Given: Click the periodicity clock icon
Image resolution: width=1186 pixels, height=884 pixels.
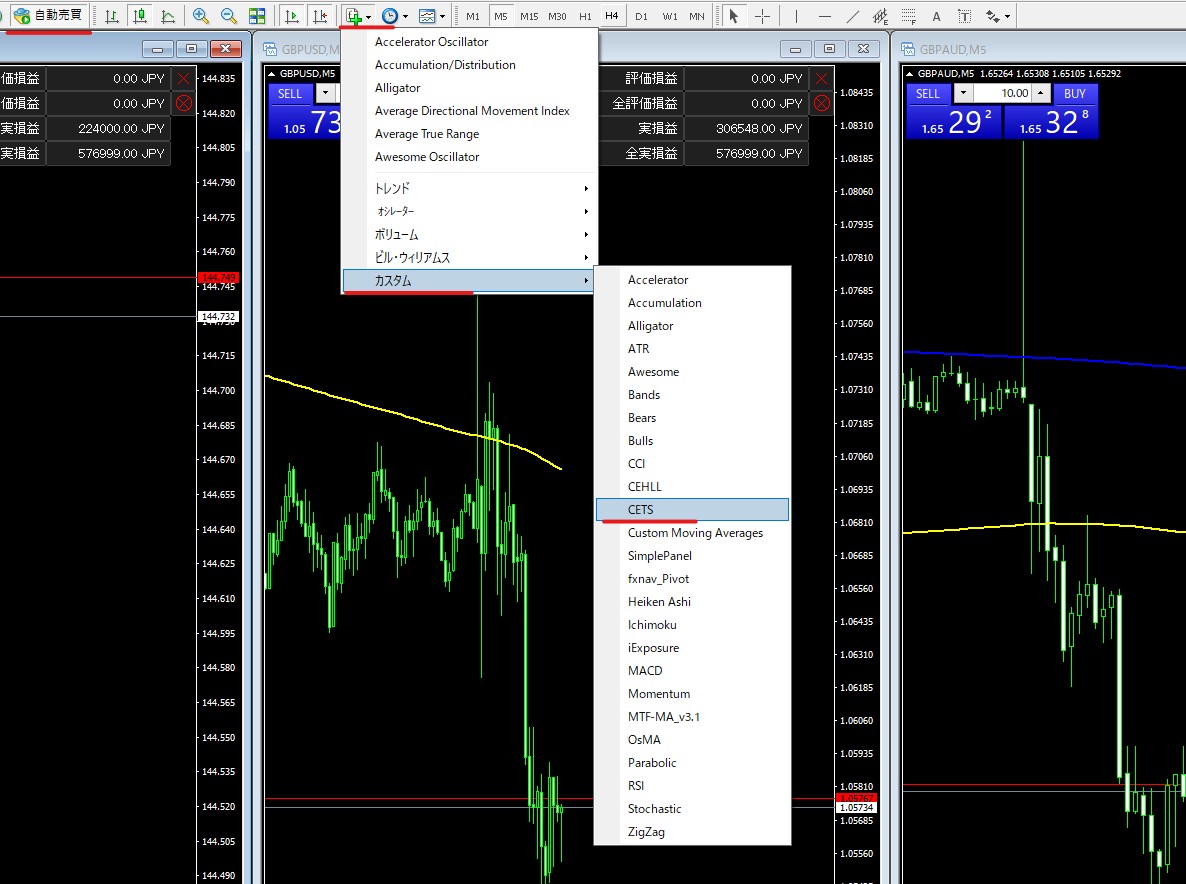Looking at the screenshot, I should tap(390, 16).
